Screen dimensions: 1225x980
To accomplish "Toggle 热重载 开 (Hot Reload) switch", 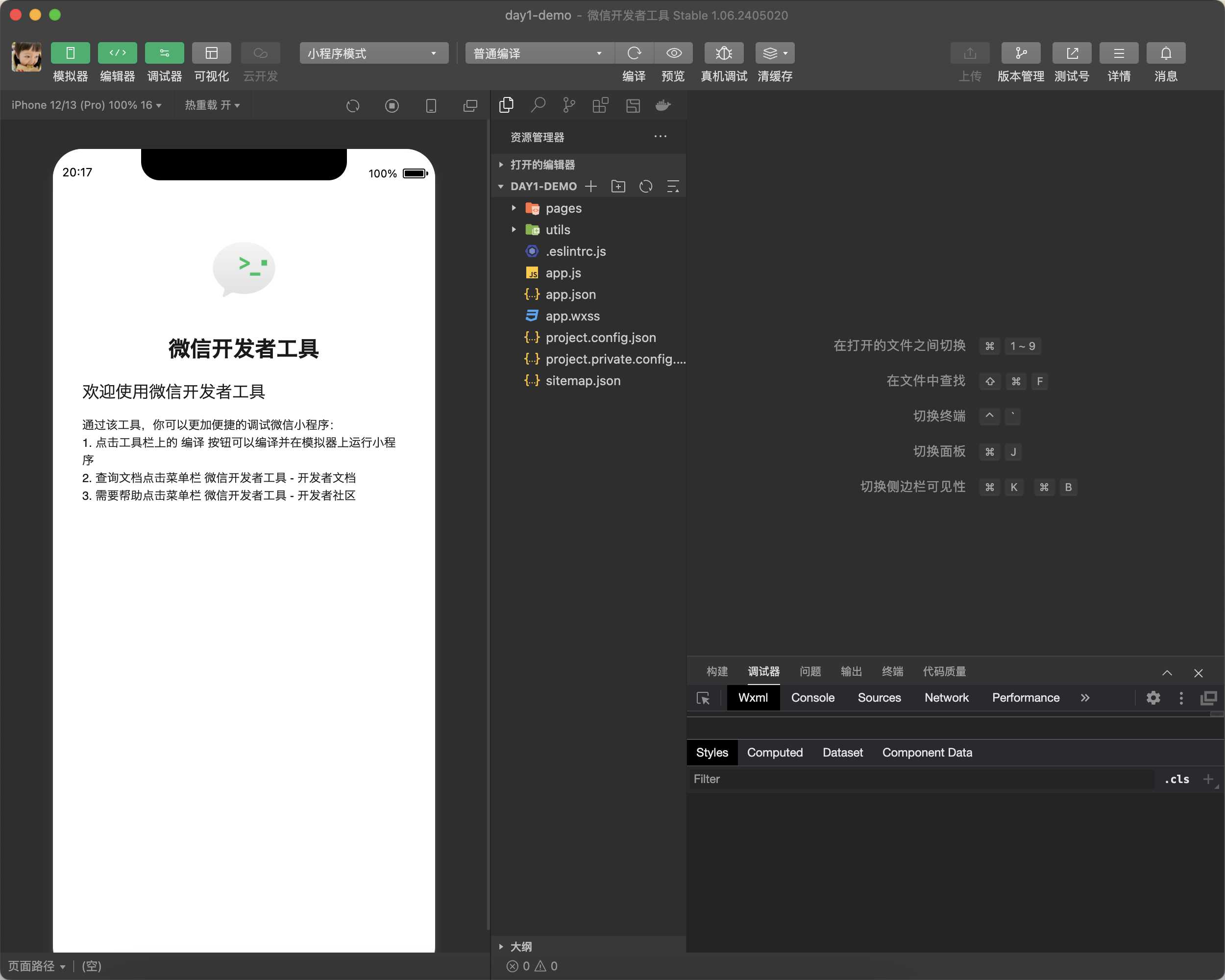I will (x=213, y=105).
